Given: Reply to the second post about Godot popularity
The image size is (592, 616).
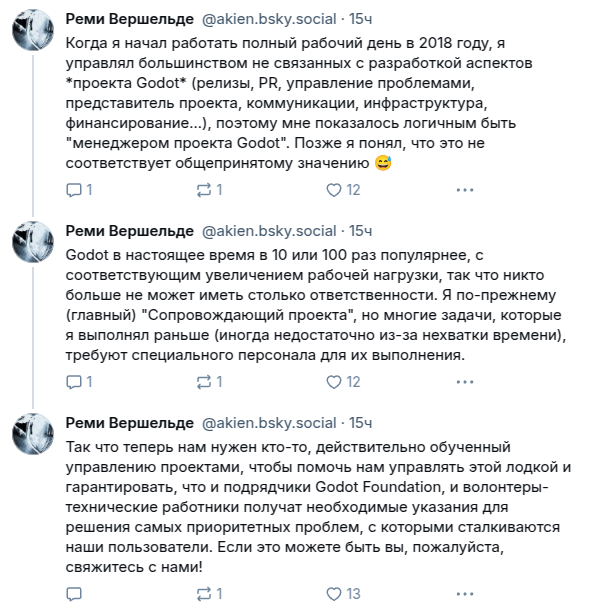Looking at the screenshot, I should [x=79, y=382].
